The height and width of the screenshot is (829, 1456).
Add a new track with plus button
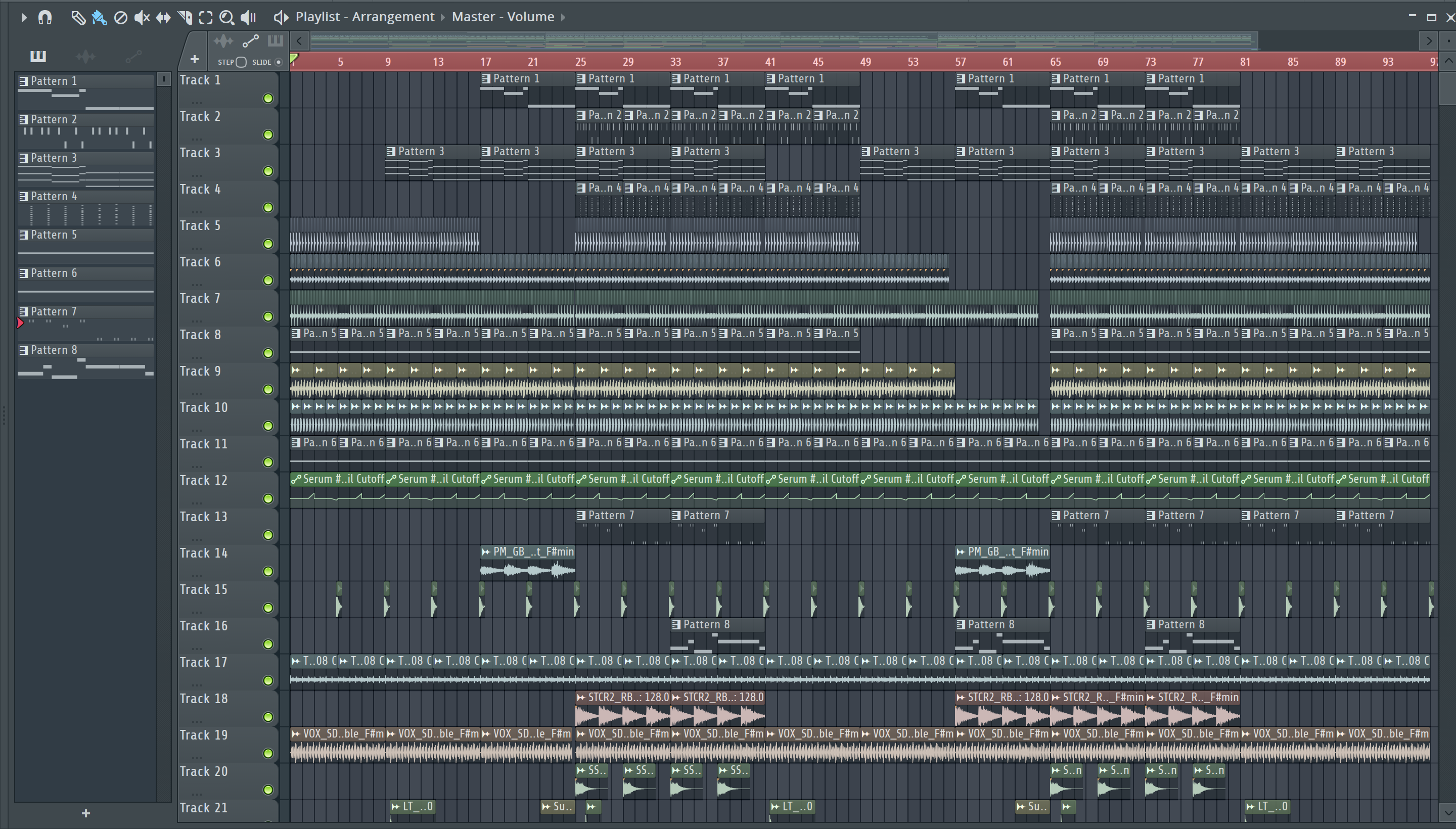(194, 59)
